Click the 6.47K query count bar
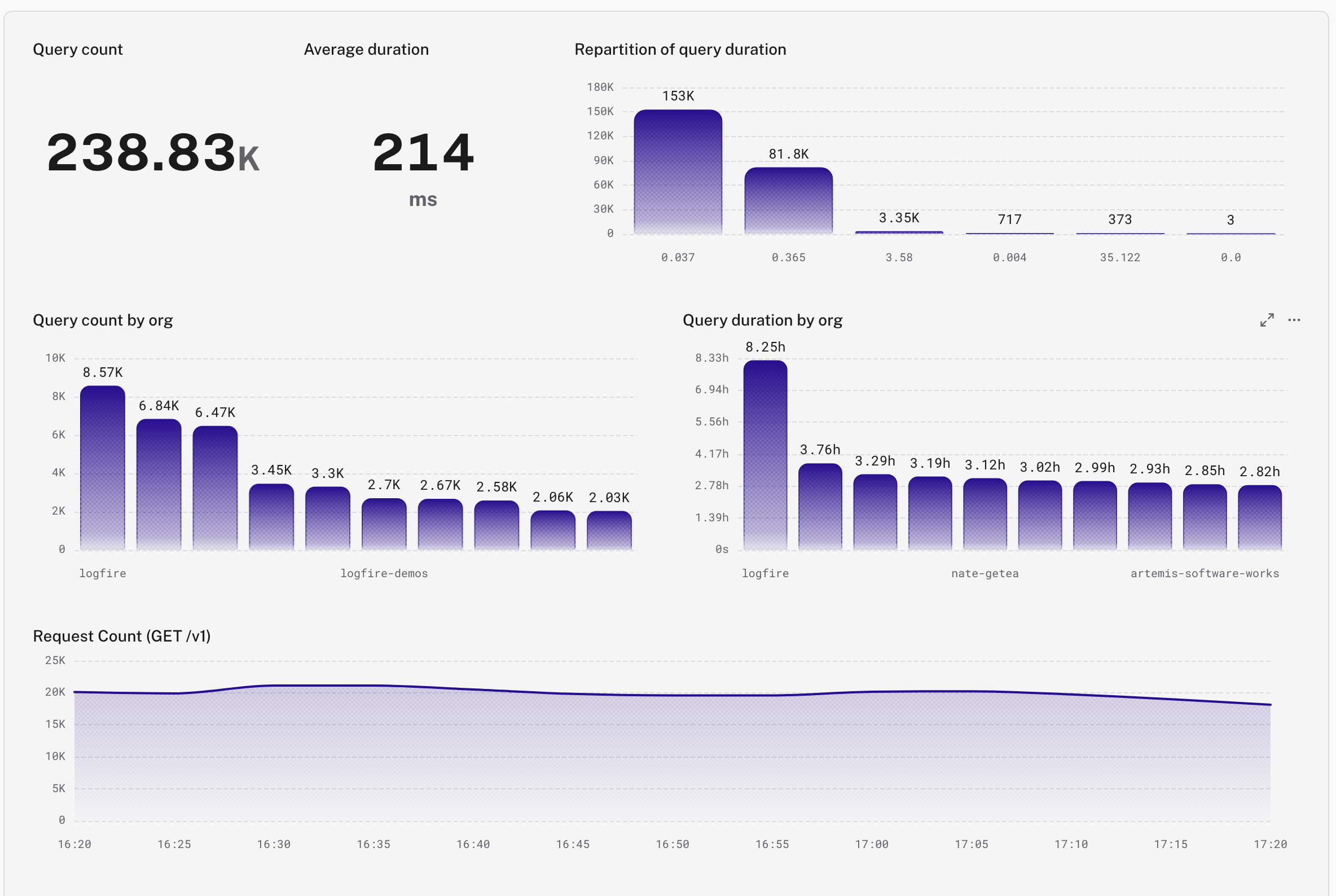This screenshot has height=896, width=1336. 215,488
